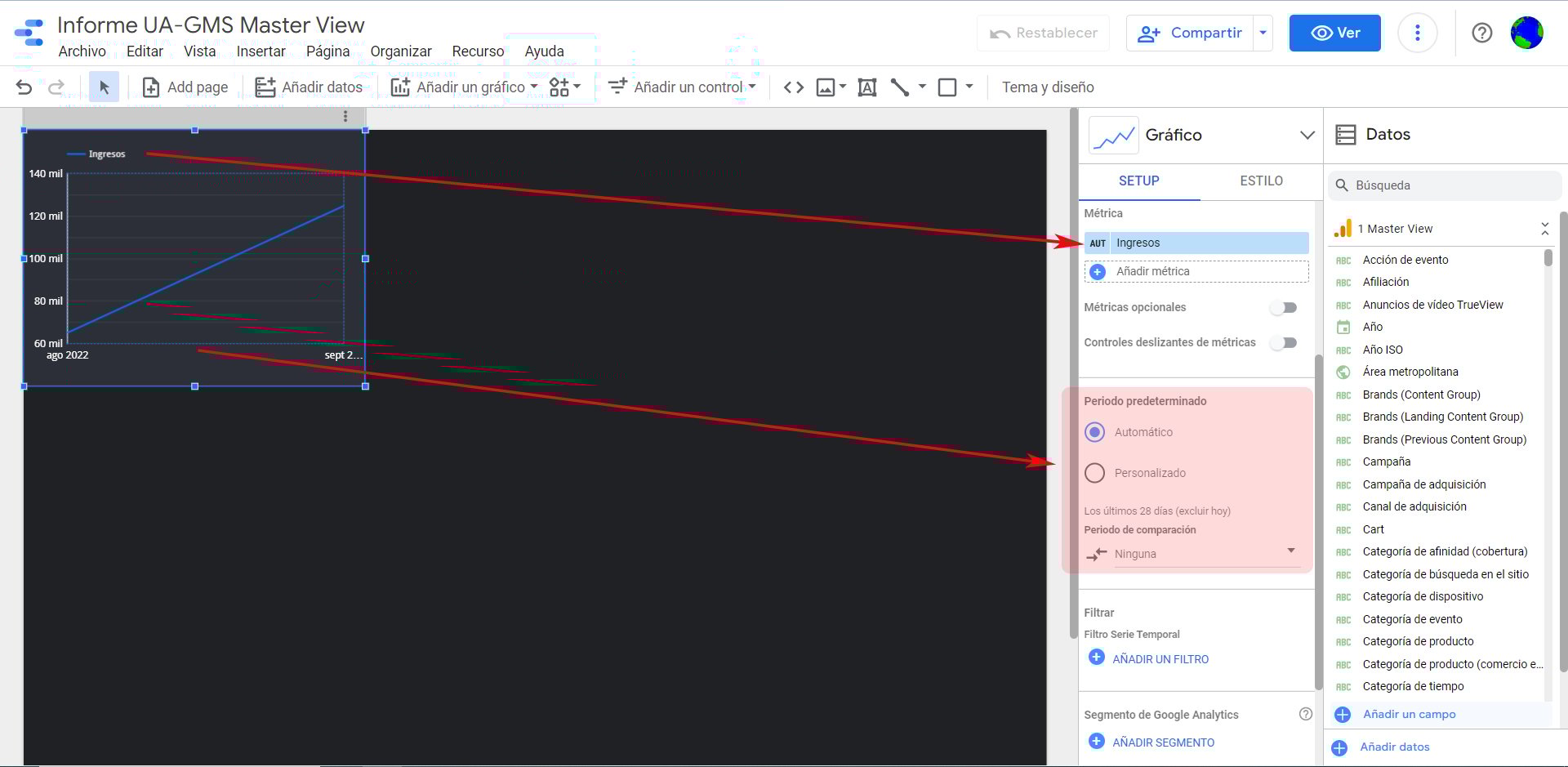Collapse the 1 Master View data source

(x=1544, y=229)
